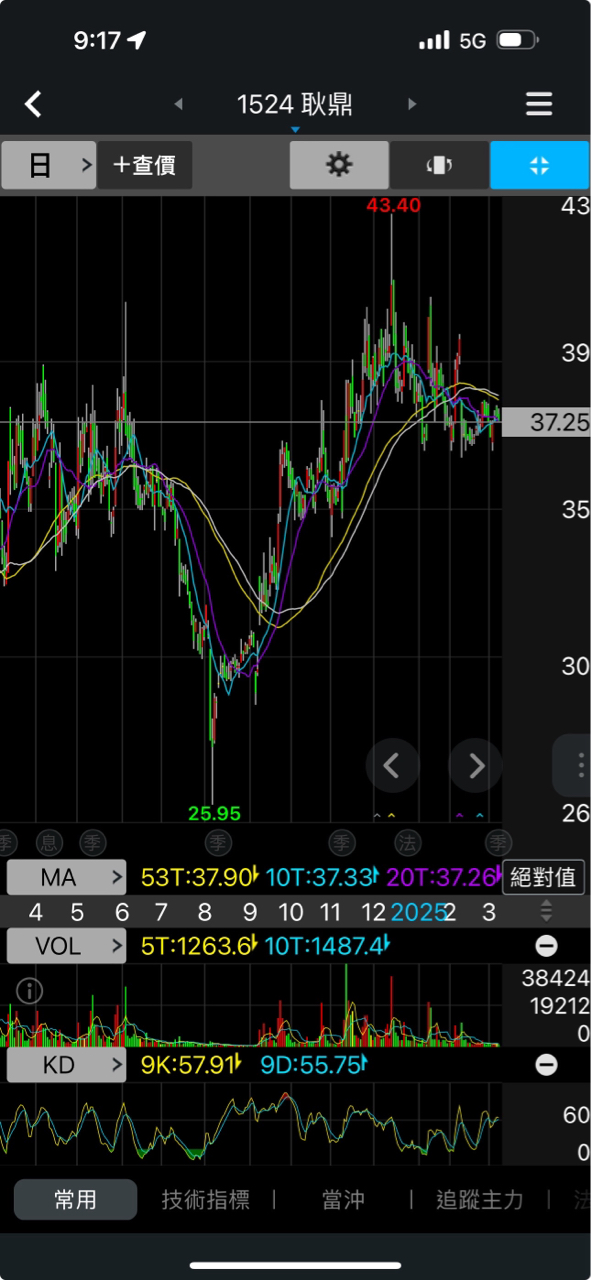Viewport: 591px width, 1280px height.
Task: Tap the 39 price axis label
Action: tap(575, 354)
